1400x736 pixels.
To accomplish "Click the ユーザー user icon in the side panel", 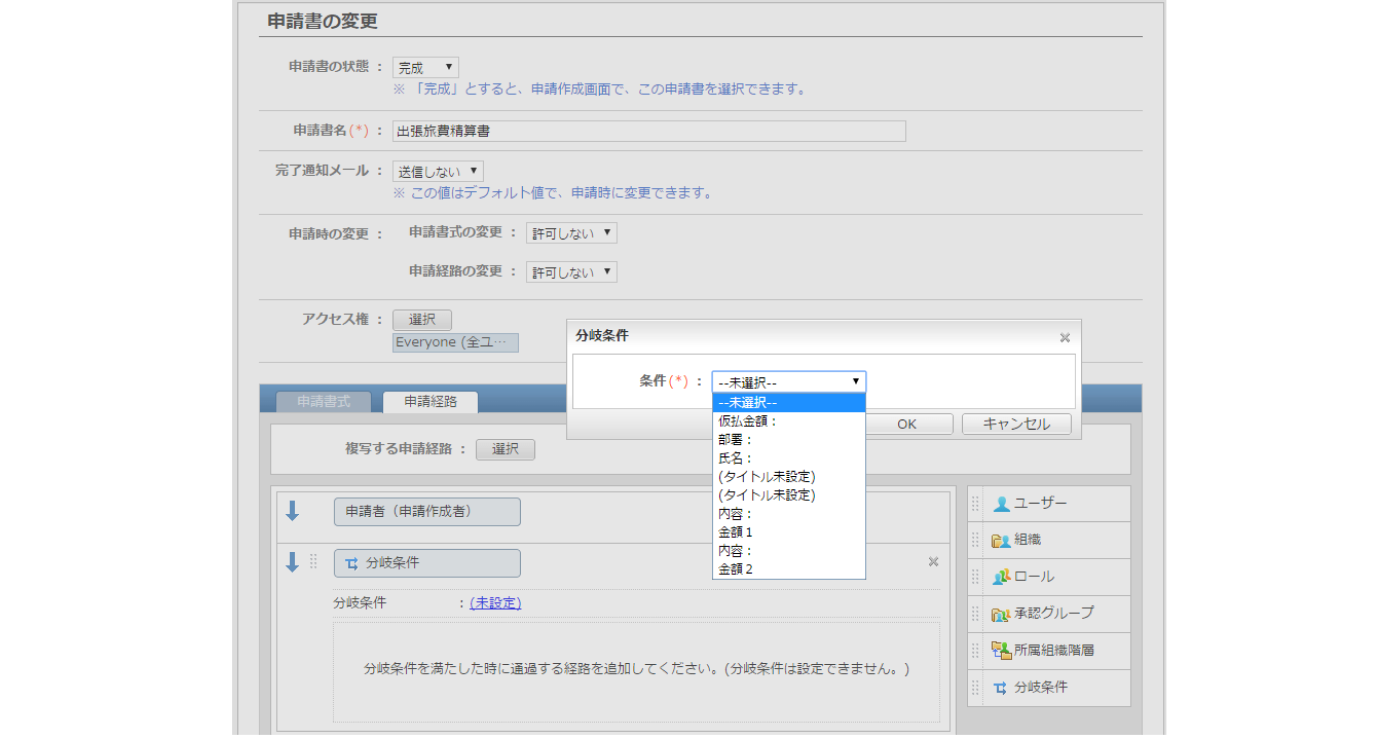I will click(1001, 504).
